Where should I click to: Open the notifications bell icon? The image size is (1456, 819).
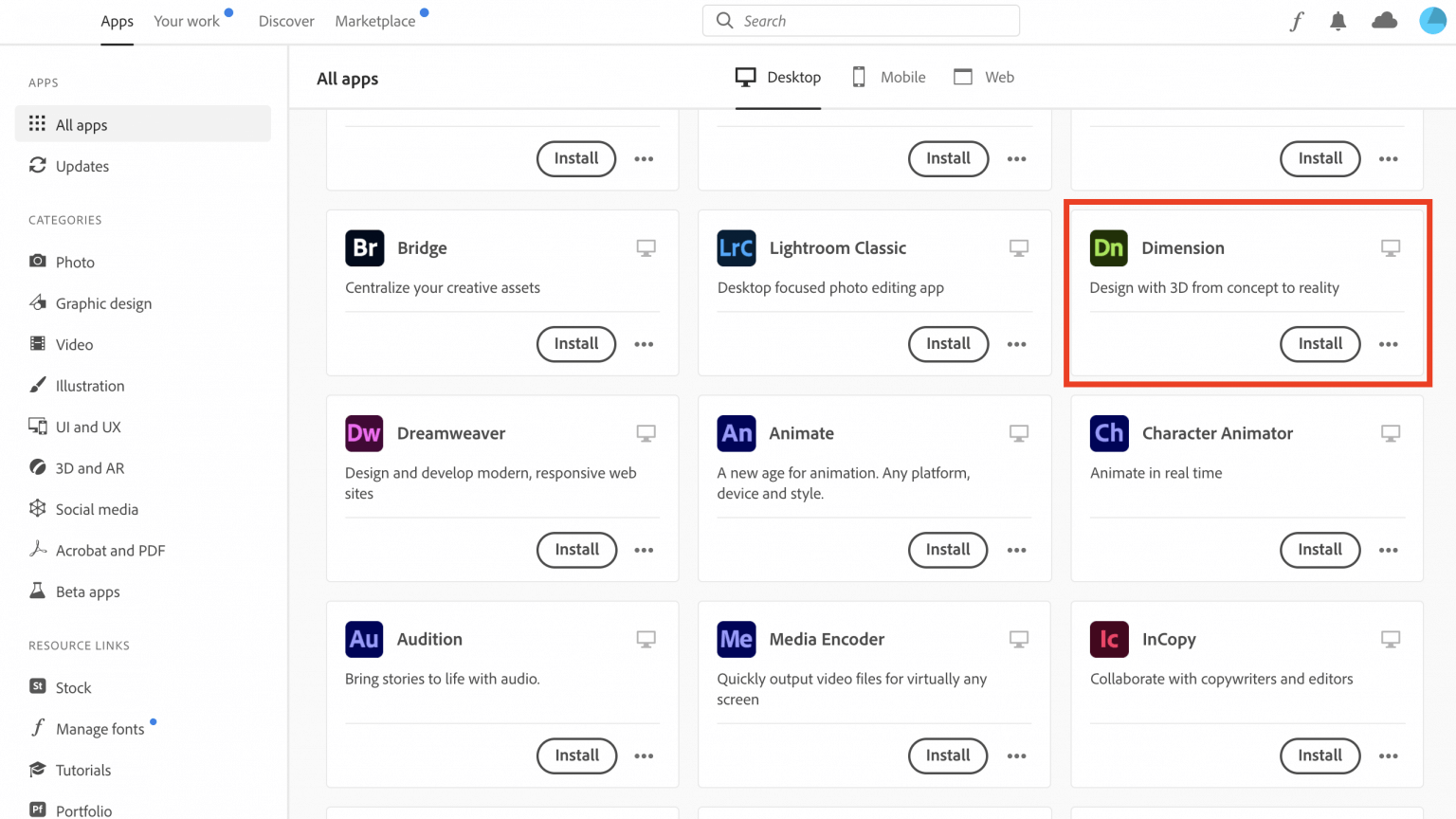(1338, 20)
